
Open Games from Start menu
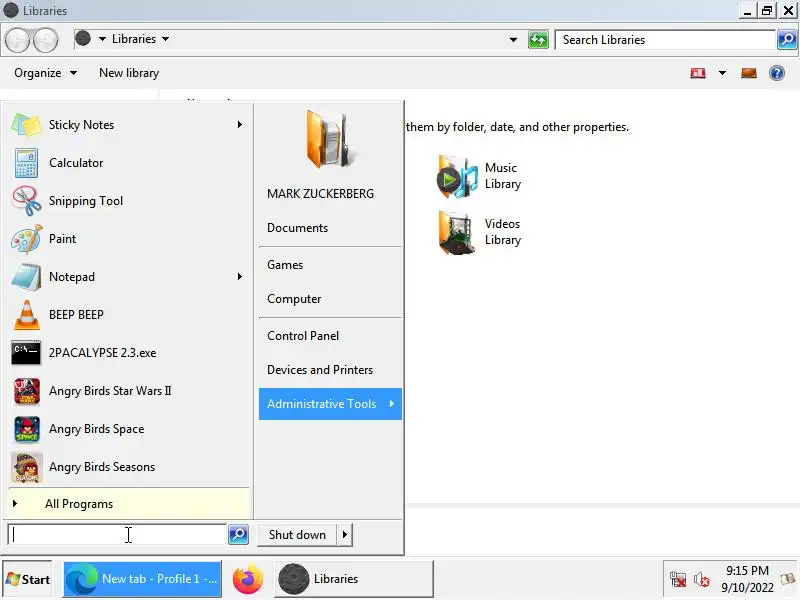coord(285,265)
